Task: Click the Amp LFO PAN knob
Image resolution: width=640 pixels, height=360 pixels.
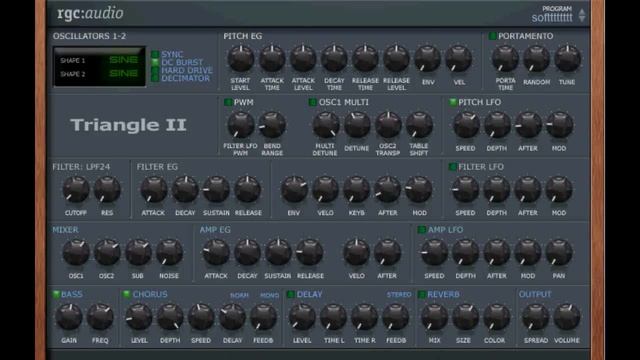Action: tap(559, 252)
